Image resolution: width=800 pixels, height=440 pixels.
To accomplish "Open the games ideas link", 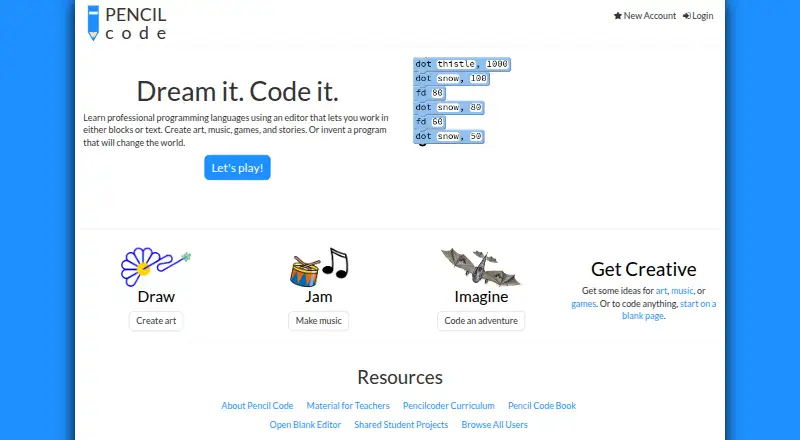I will pos(584,304).
